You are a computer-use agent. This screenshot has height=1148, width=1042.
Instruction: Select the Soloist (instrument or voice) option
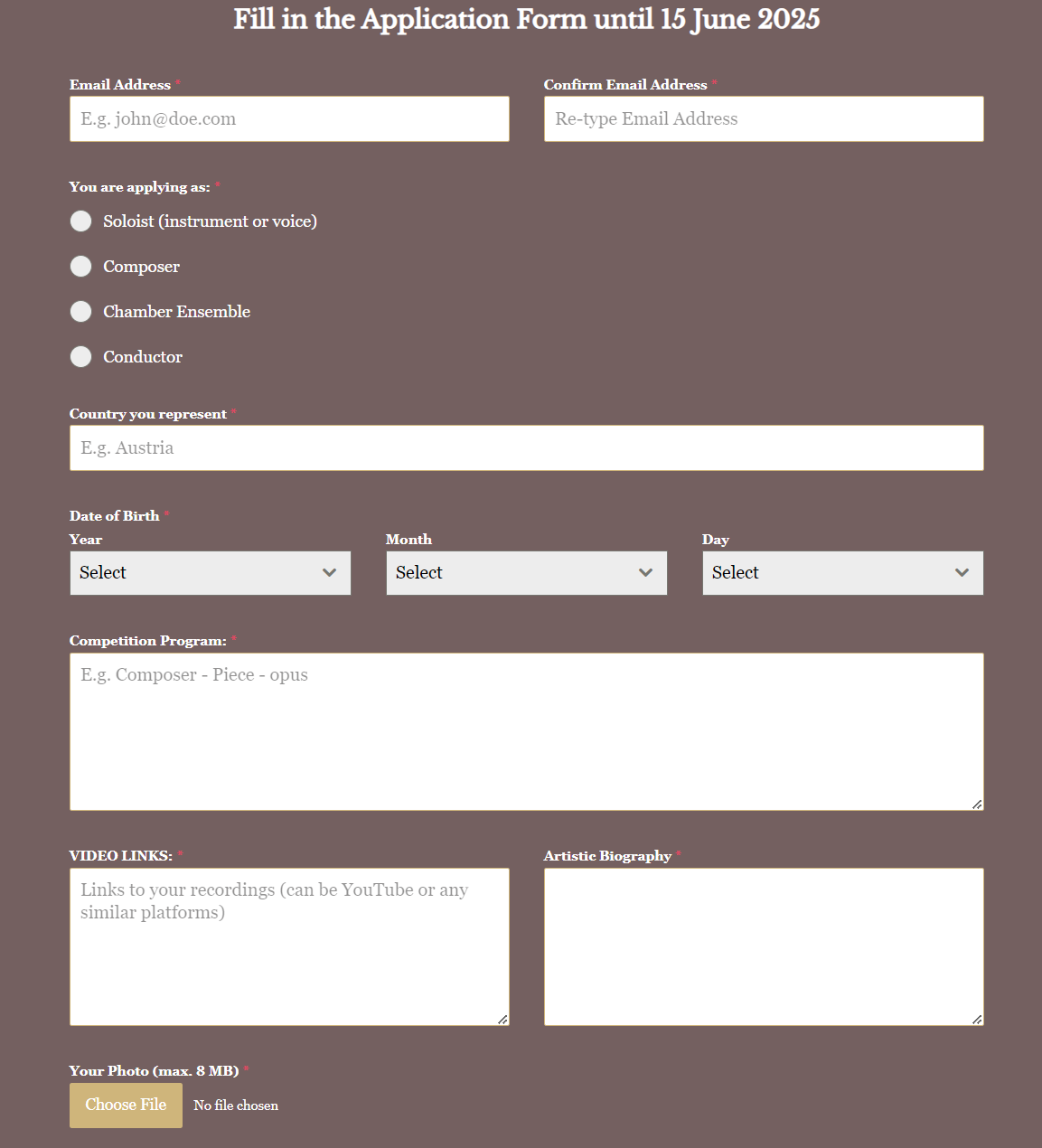tap(81, 221)
